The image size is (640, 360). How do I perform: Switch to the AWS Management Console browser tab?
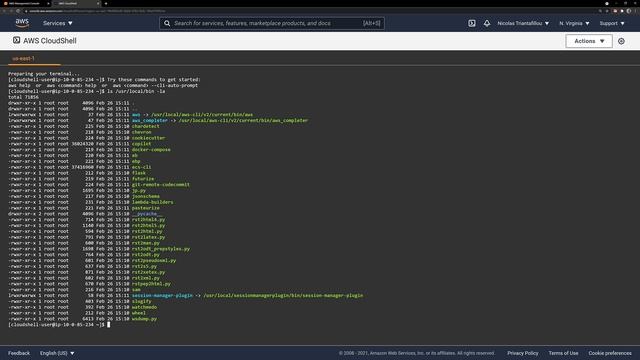tap(24, 3)
